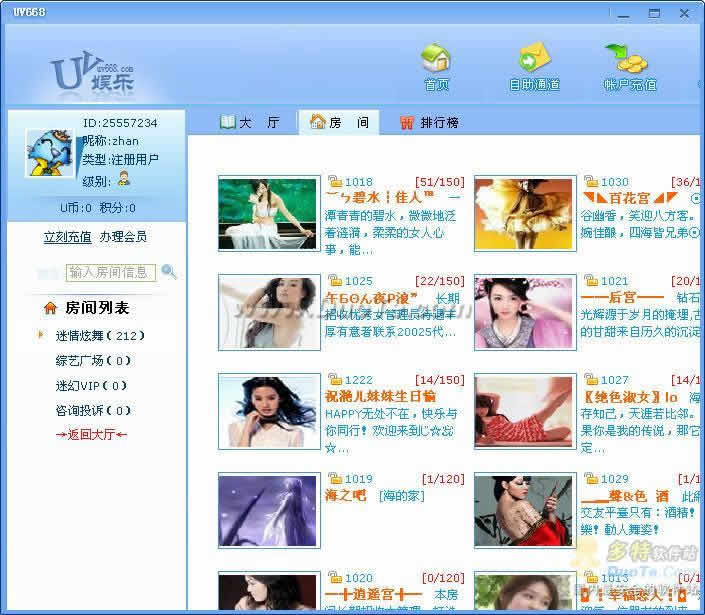Open the 帐户充值 coins icon
This screenshot has width=705, height=615.
(627, 58)
